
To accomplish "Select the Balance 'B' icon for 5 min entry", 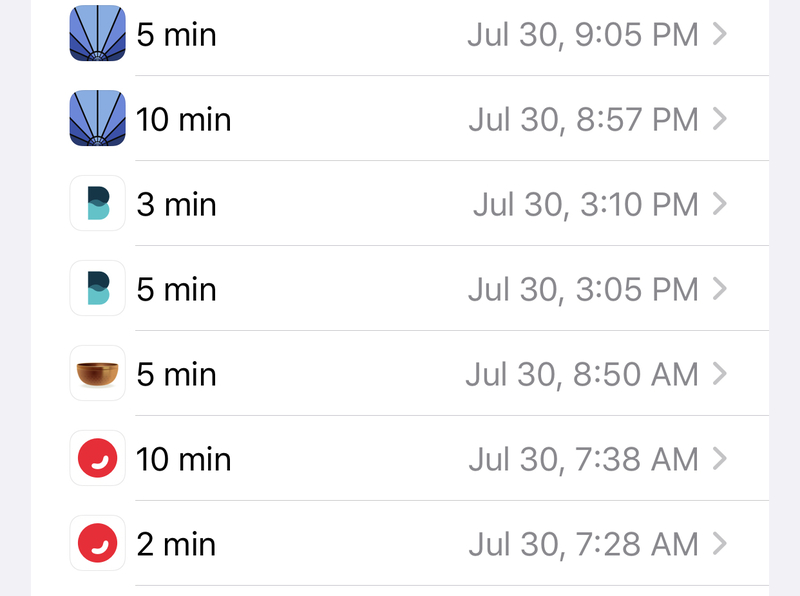I will [x=97, y=288].
